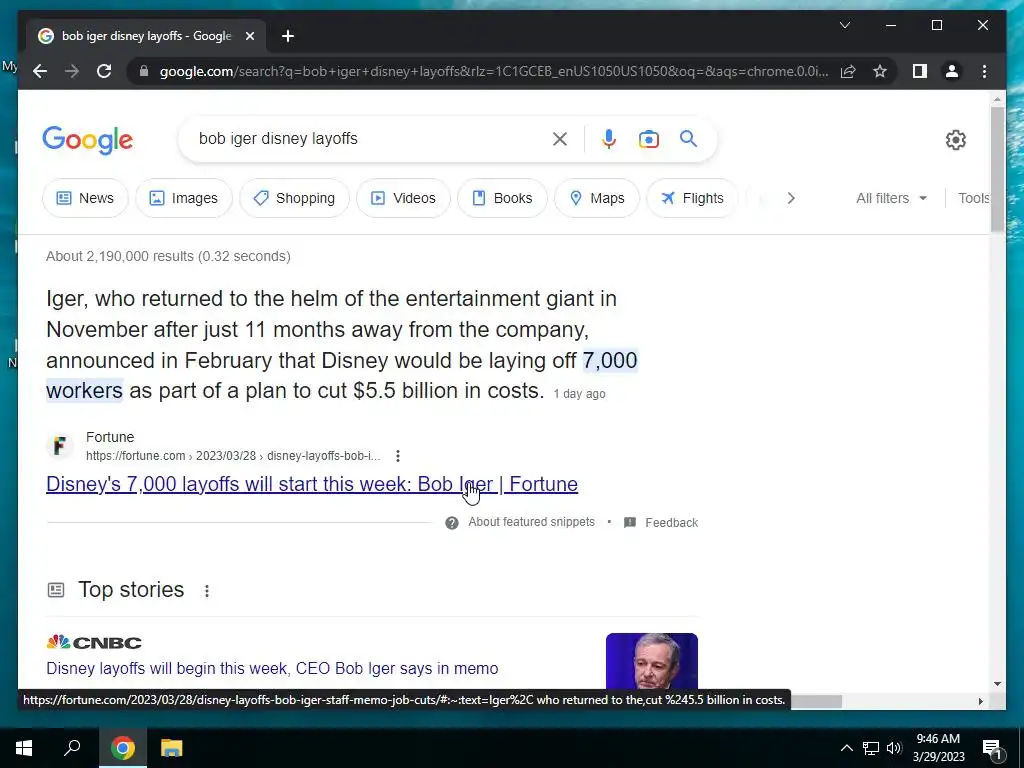
Task: Open Disney's 7,000 layoffs Fortune link
Action: [x=312, y=484]
